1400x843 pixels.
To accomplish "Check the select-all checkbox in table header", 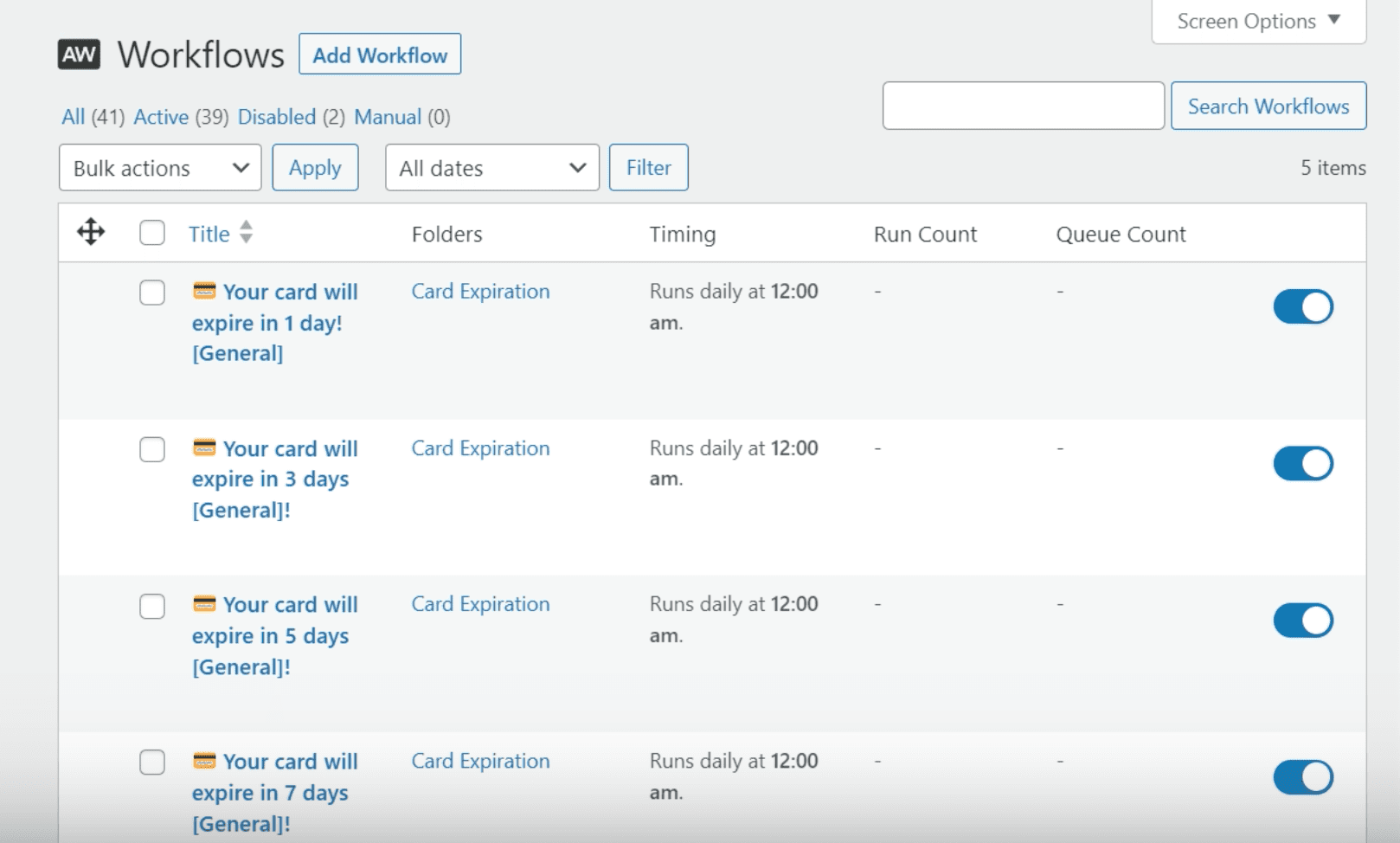I will (152, 233).
